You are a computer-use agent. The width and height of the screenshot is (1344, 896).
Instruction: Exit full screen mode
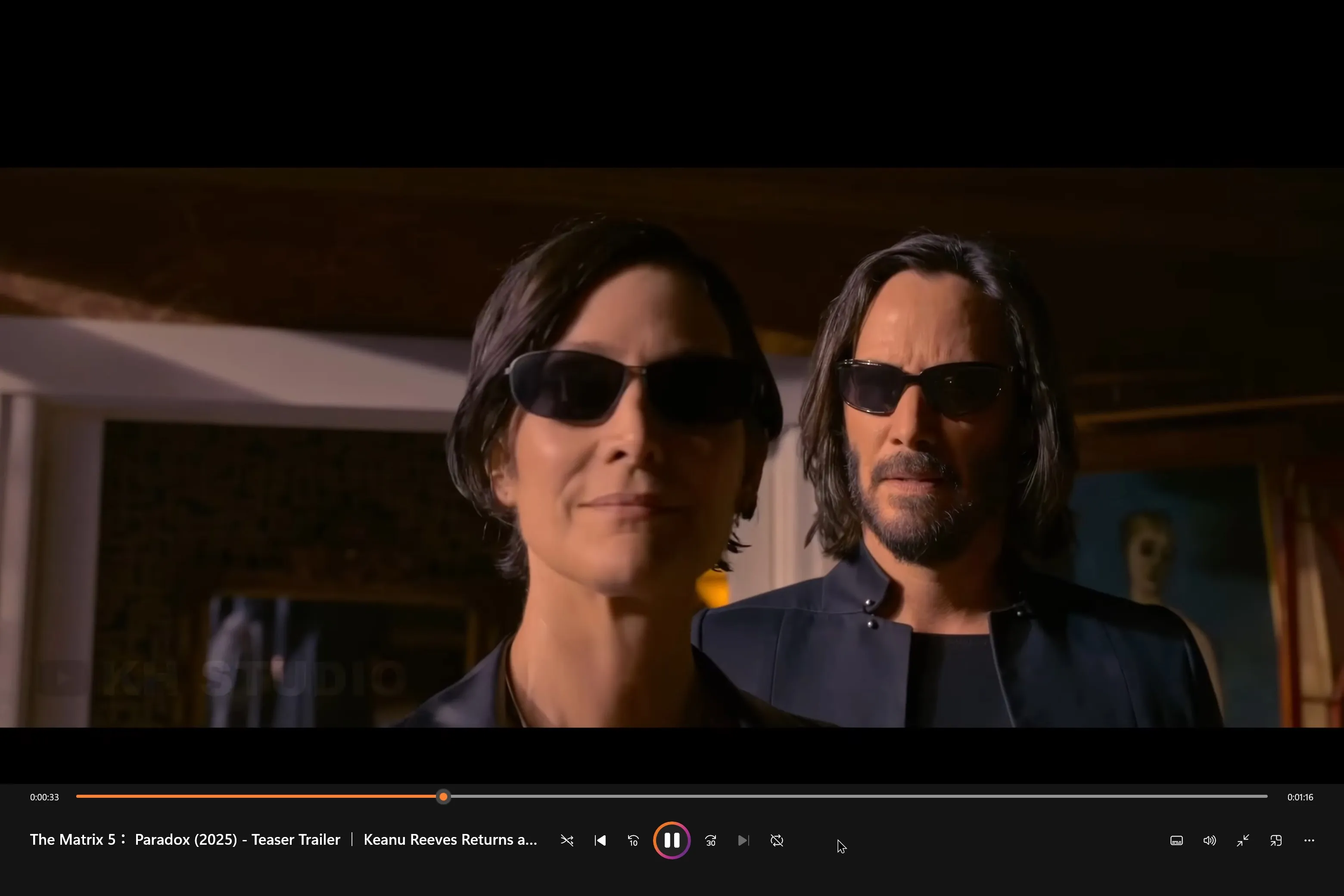1243,840
